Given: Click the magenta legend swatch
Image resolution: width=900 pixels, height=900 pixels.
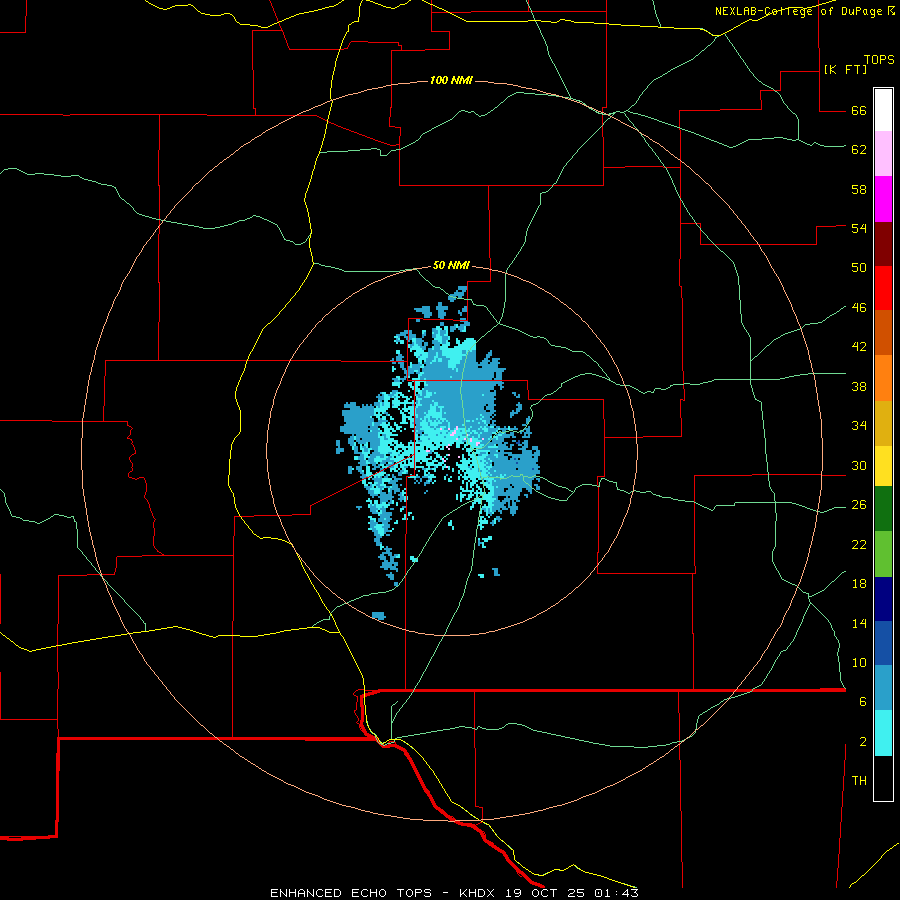Looking at the screenshot, I should pyautogui.click(x=883, y=199).
